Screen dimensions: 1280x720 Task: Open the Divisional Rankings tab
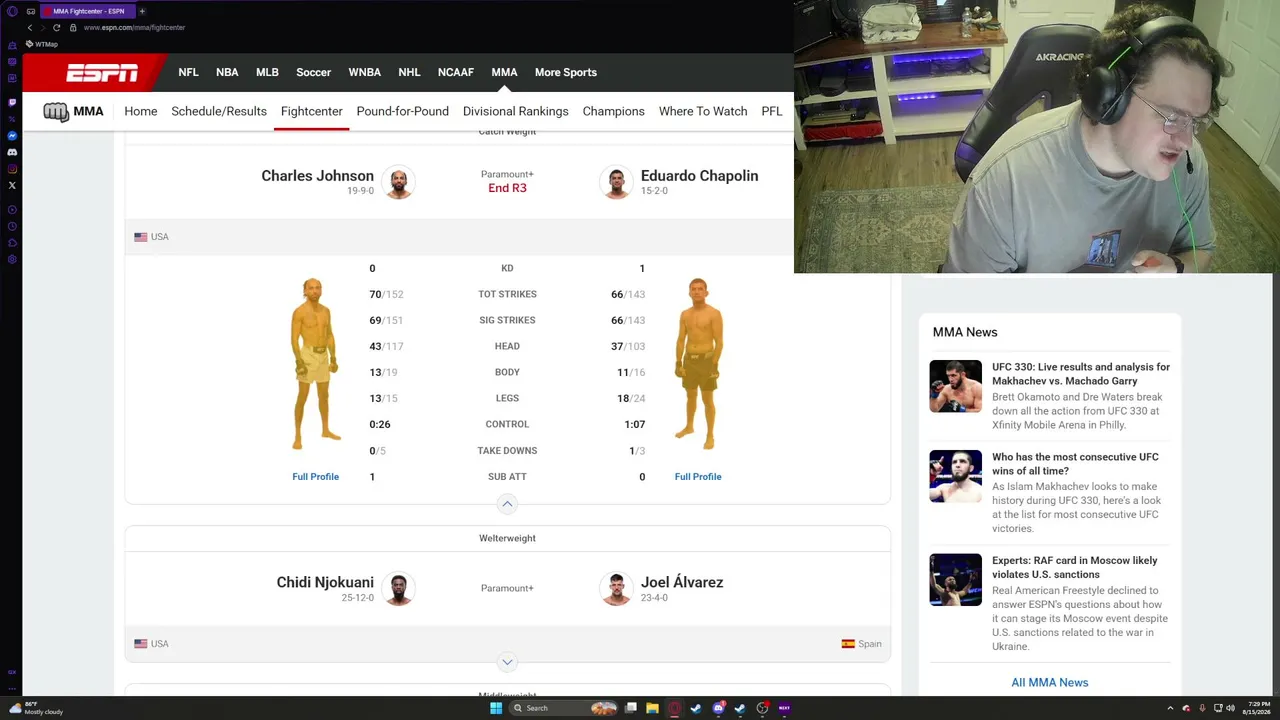click(516, 111)
